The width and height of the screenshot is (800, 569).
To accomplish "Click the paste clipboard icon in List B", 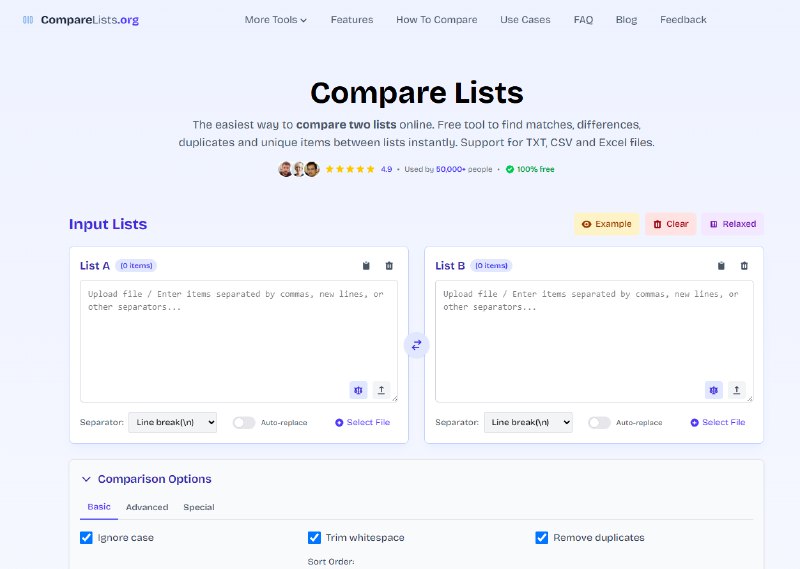I will (721, 266).
